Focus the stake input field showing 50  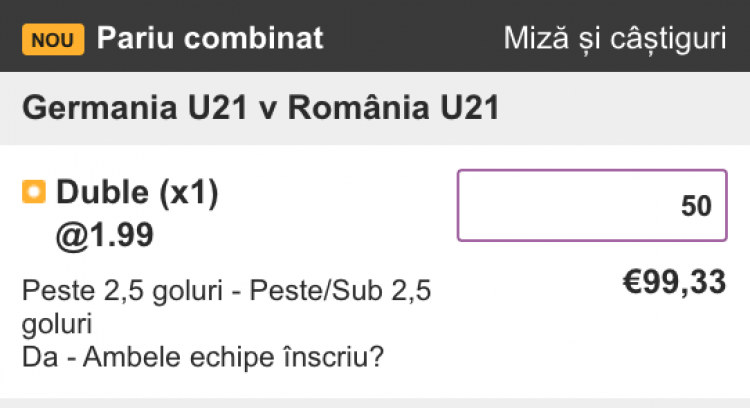pyautogui.click(x=592, y=206)
